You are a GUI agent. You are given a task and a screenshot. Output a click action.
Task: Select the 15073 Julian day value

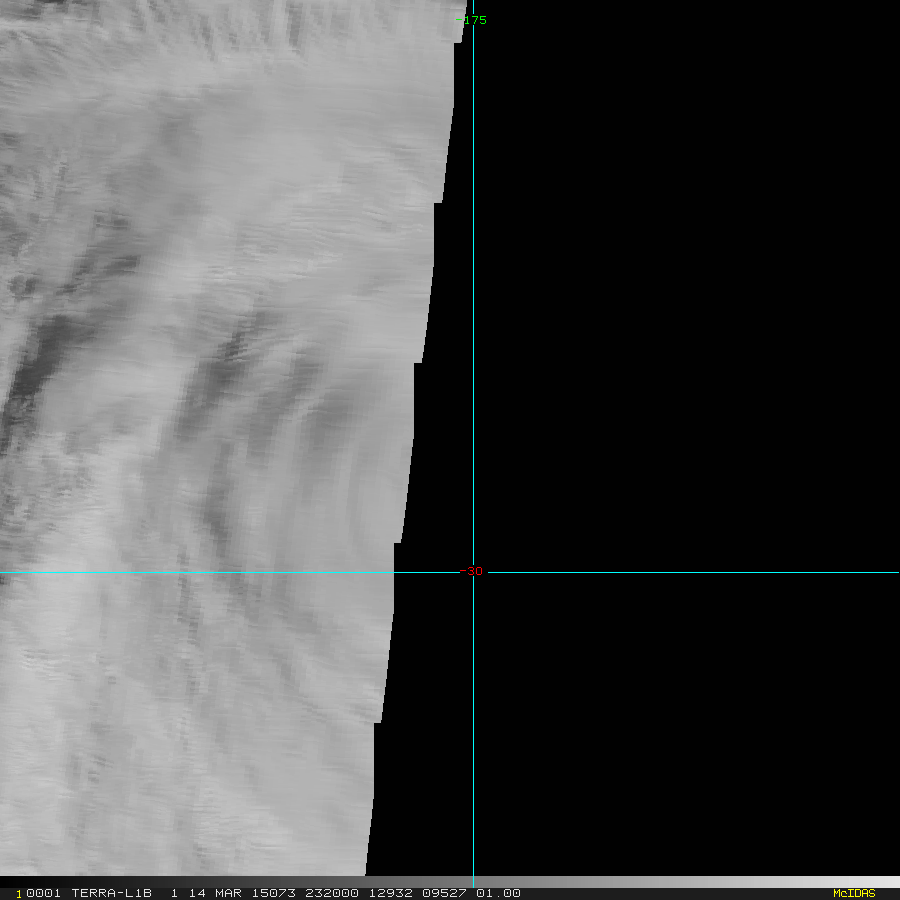tap(274, 893)
